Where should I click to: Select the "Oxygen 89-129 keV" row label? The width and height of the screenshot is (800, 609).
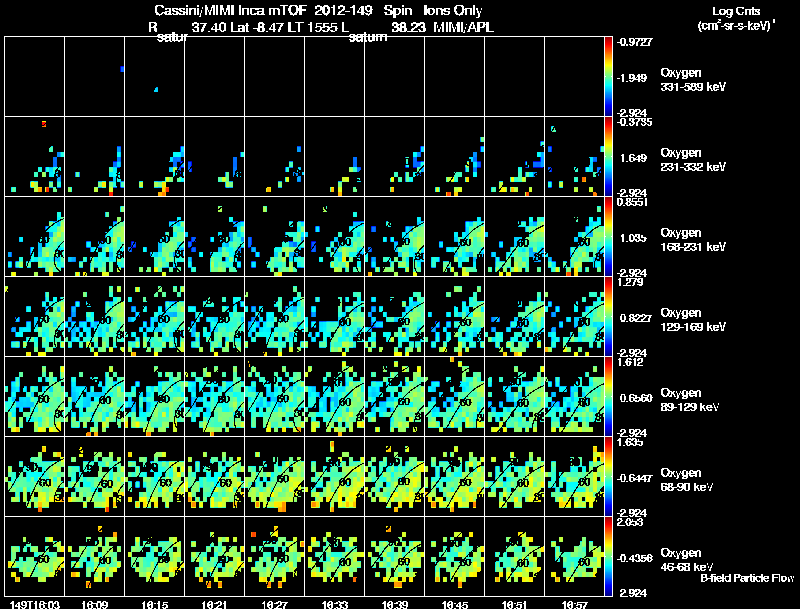[690, 400]
